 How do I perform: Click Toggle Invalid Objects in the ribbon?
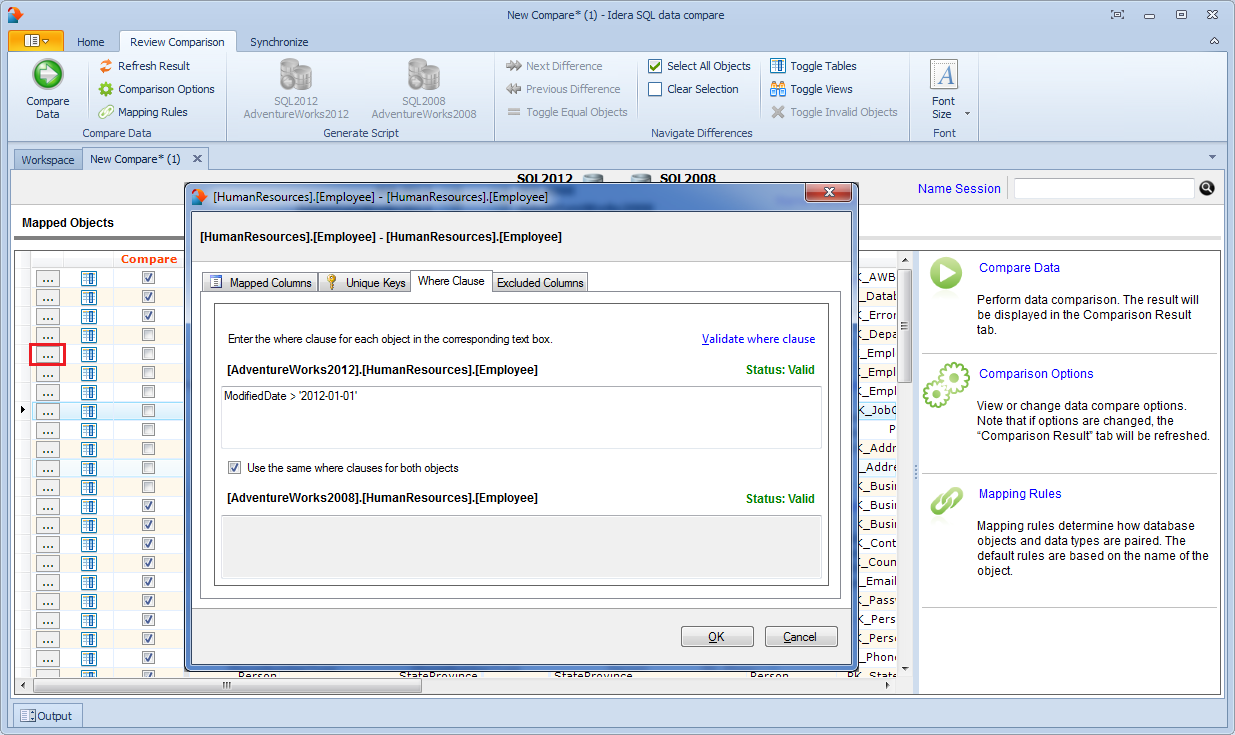[x=834, y=112]
